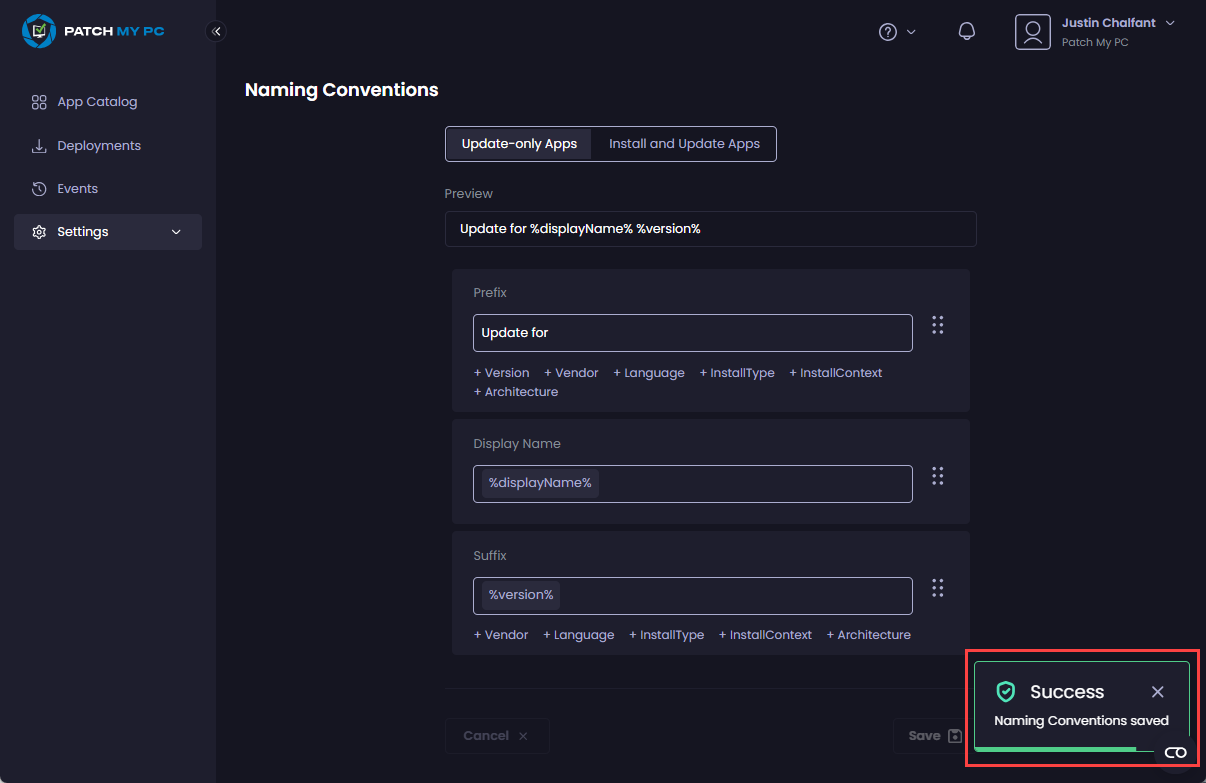Click the help question-mark icon
Screen dimensions: 1206x783
pos(886,31)
